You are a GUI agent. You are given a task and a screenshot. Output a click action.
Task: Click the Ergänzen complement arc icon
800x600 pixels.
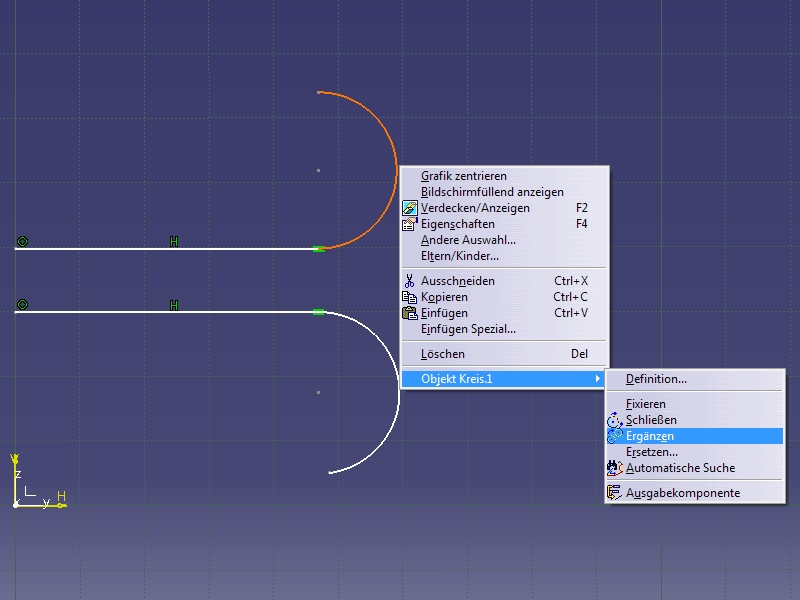[615, 436]
